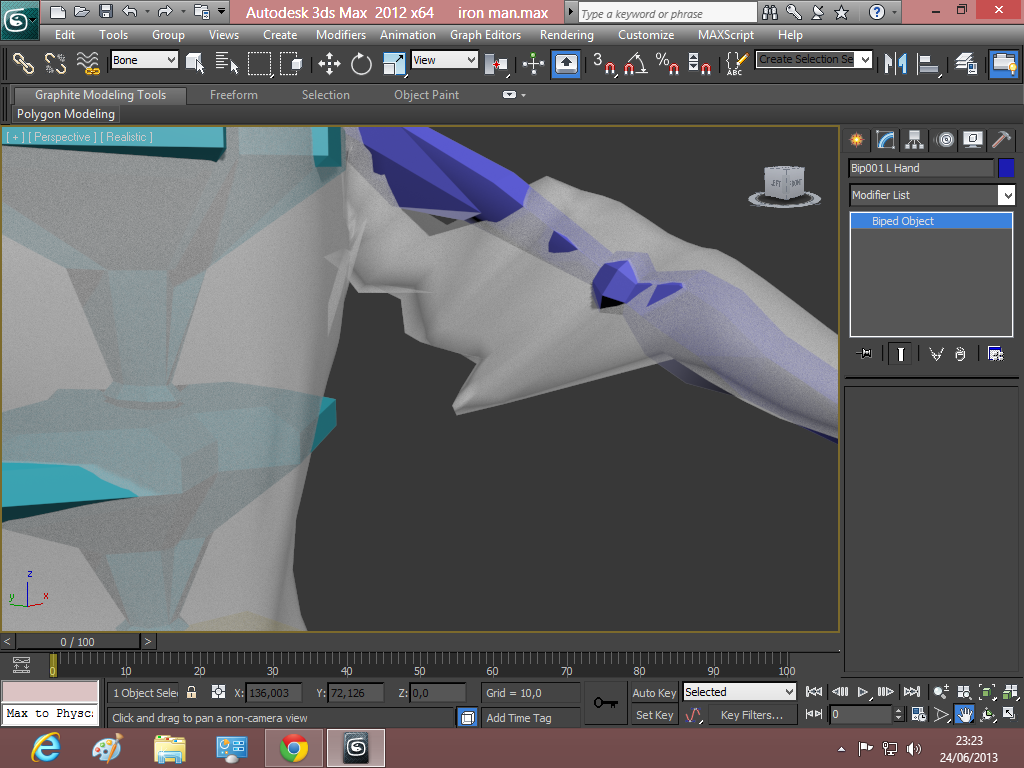This screenshot has width=1024, height=768.
Task: Click the X coordinate field
Action: 274,693
